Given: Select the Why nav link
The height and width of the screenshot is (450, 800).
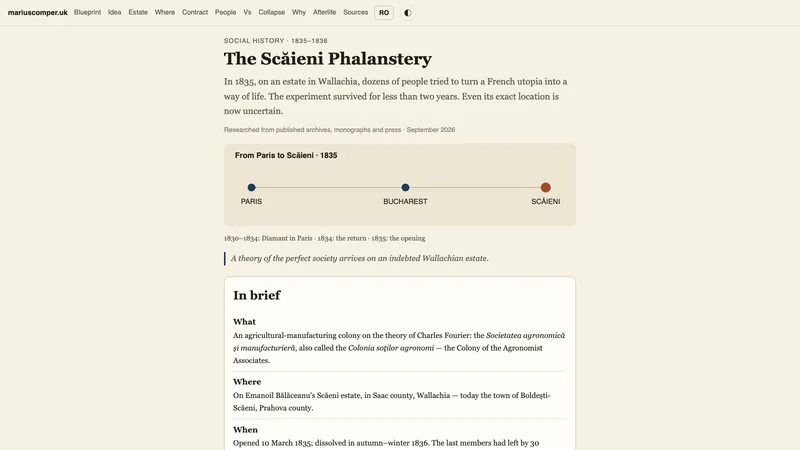Looking at the screenshot, I should pos(299,12).
